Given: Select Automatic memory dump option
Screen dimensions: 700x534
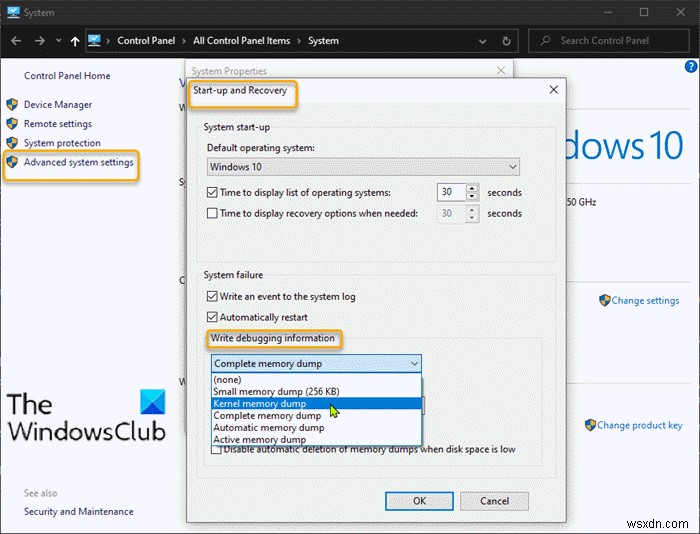Looking at the screenshot, I should click(x=316, y=428).
